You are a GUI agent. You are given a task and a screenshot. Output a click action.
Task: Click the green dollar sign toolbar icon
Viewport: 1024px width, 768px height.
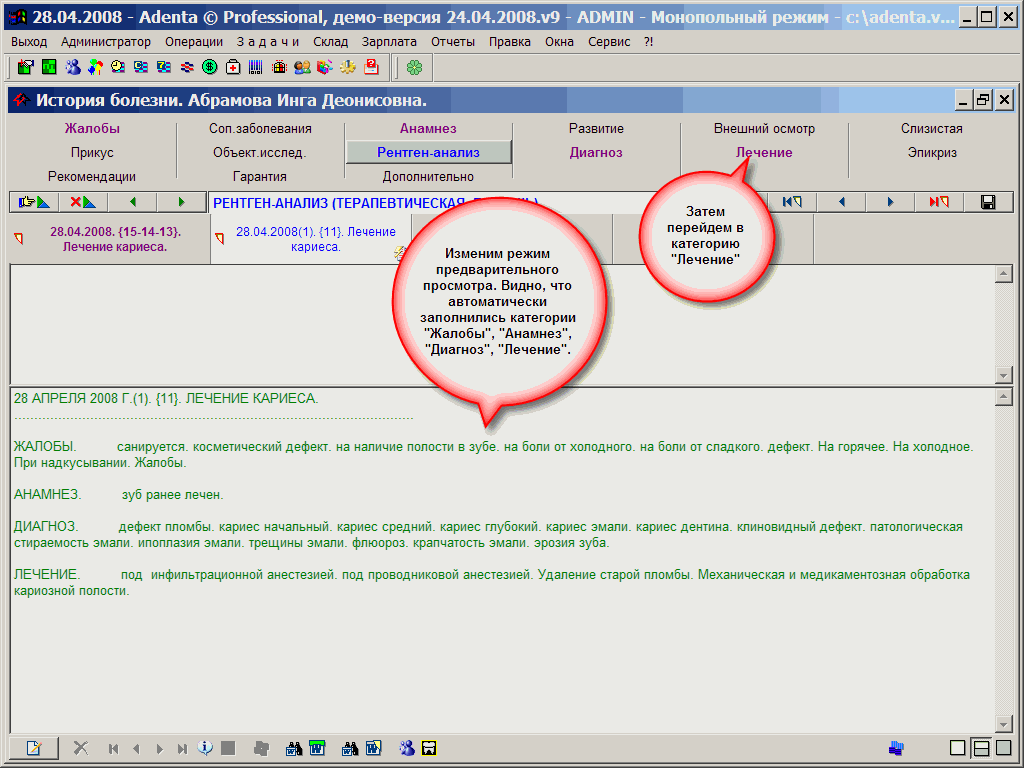(x=210, y=67)
